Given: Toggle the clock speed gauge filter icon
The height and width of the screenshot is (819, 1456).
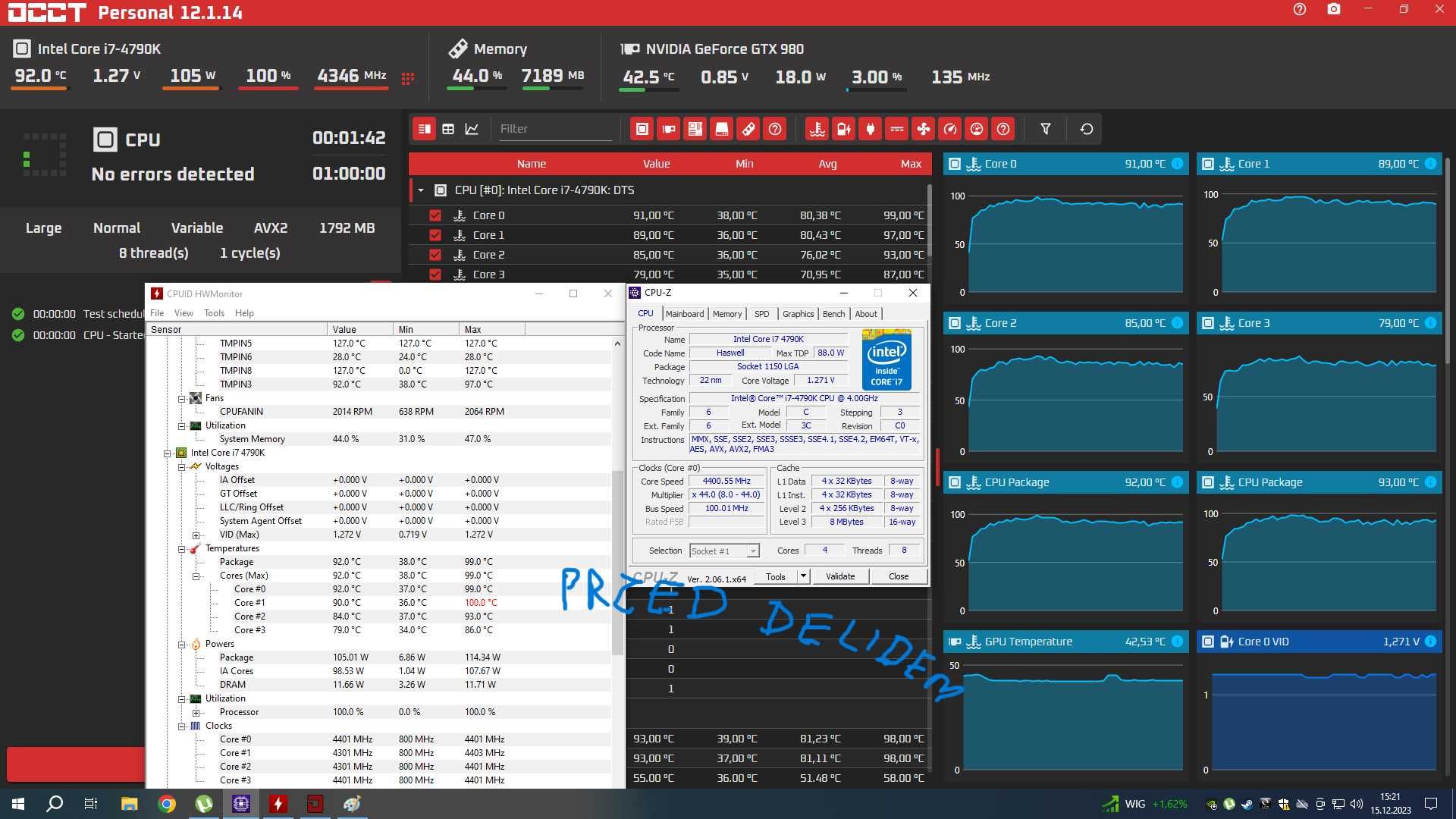Looking at the screenshot, I should coord(950,129).
